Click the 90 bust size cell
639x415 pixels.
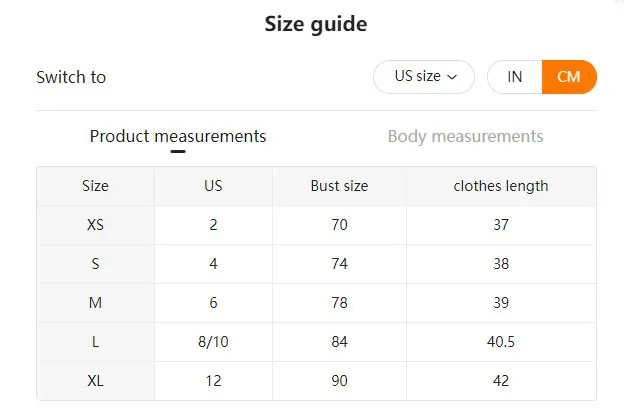(339, 381)
